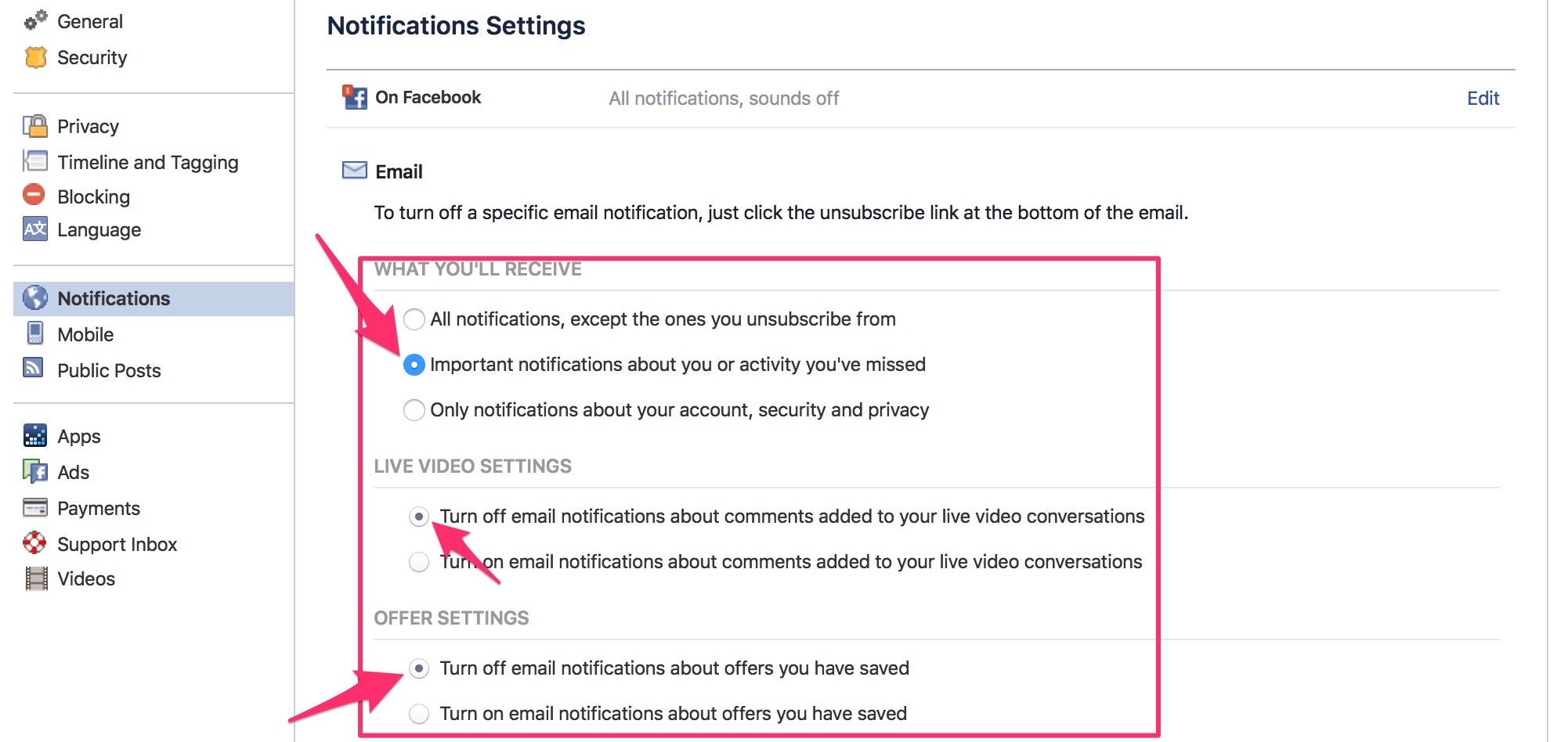Select Important notifications about you option
The width and height of the screenshot is (1568, 742).
(414, 365)
